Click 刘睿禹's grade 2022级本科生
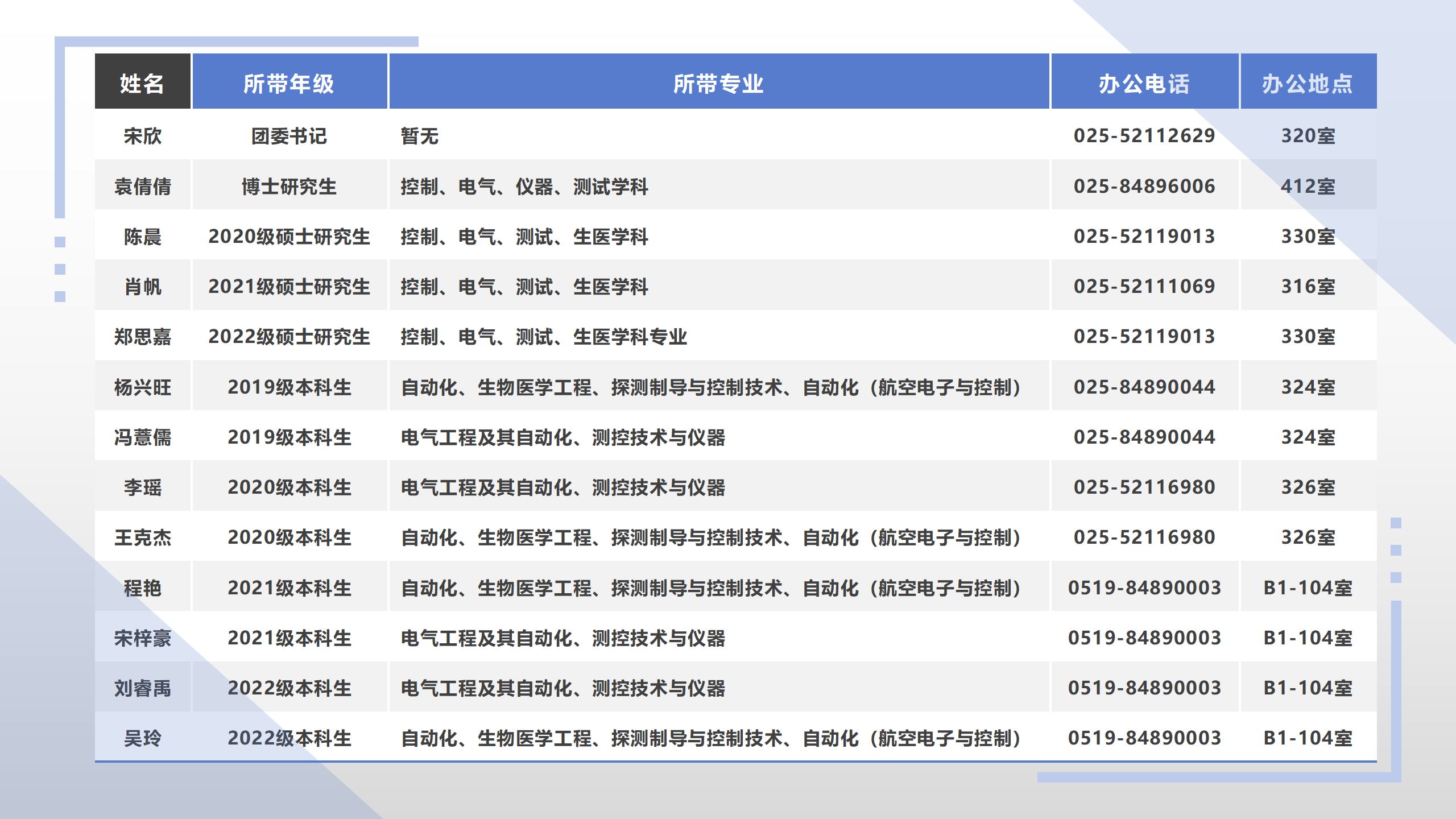This screenshot has height=819, width=1456. (x=289, y=688)
